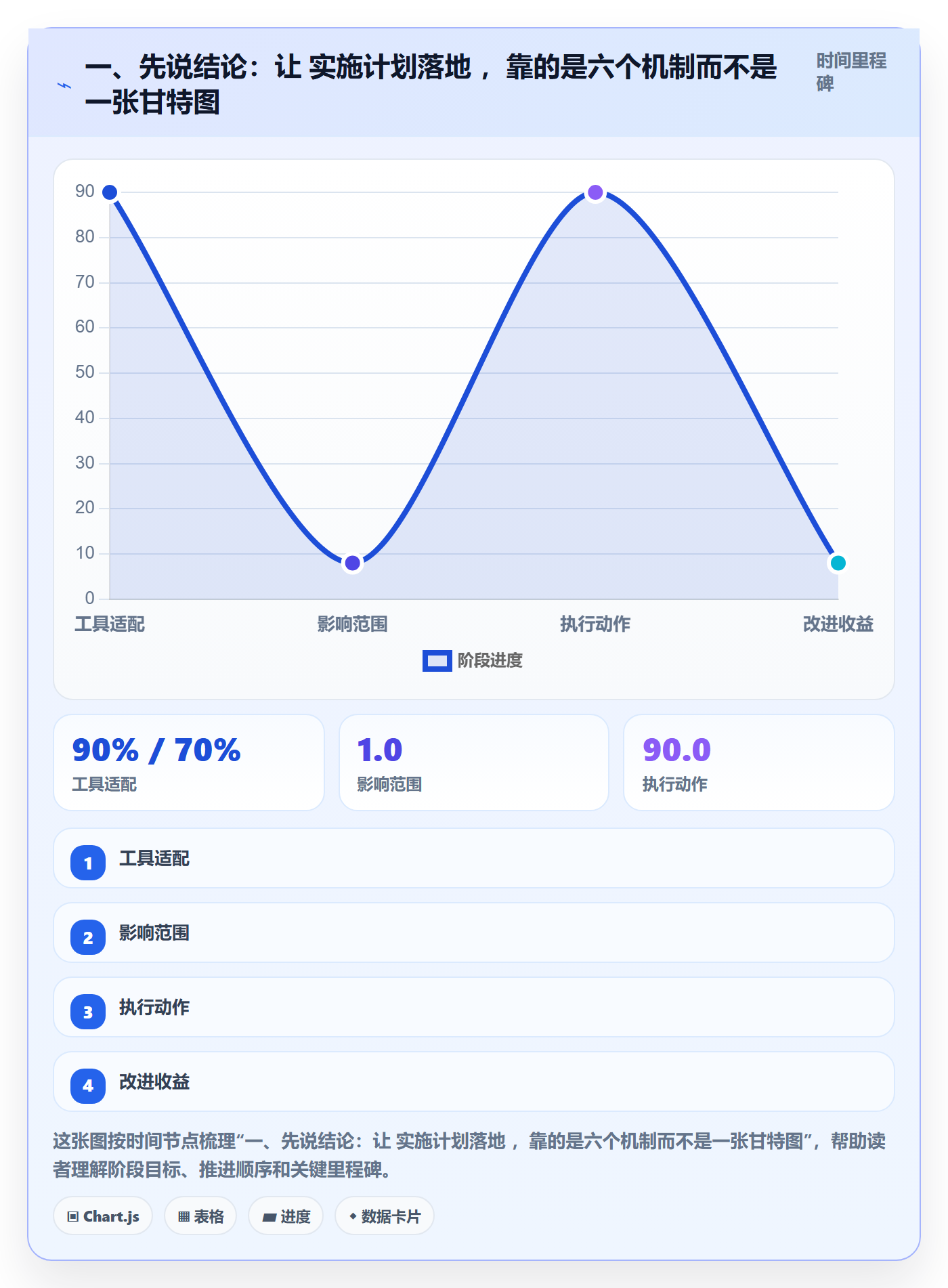Open the 表格 tag chip
The width and height of the screenshot is (948, 1288).
[x=200, y=1216]
